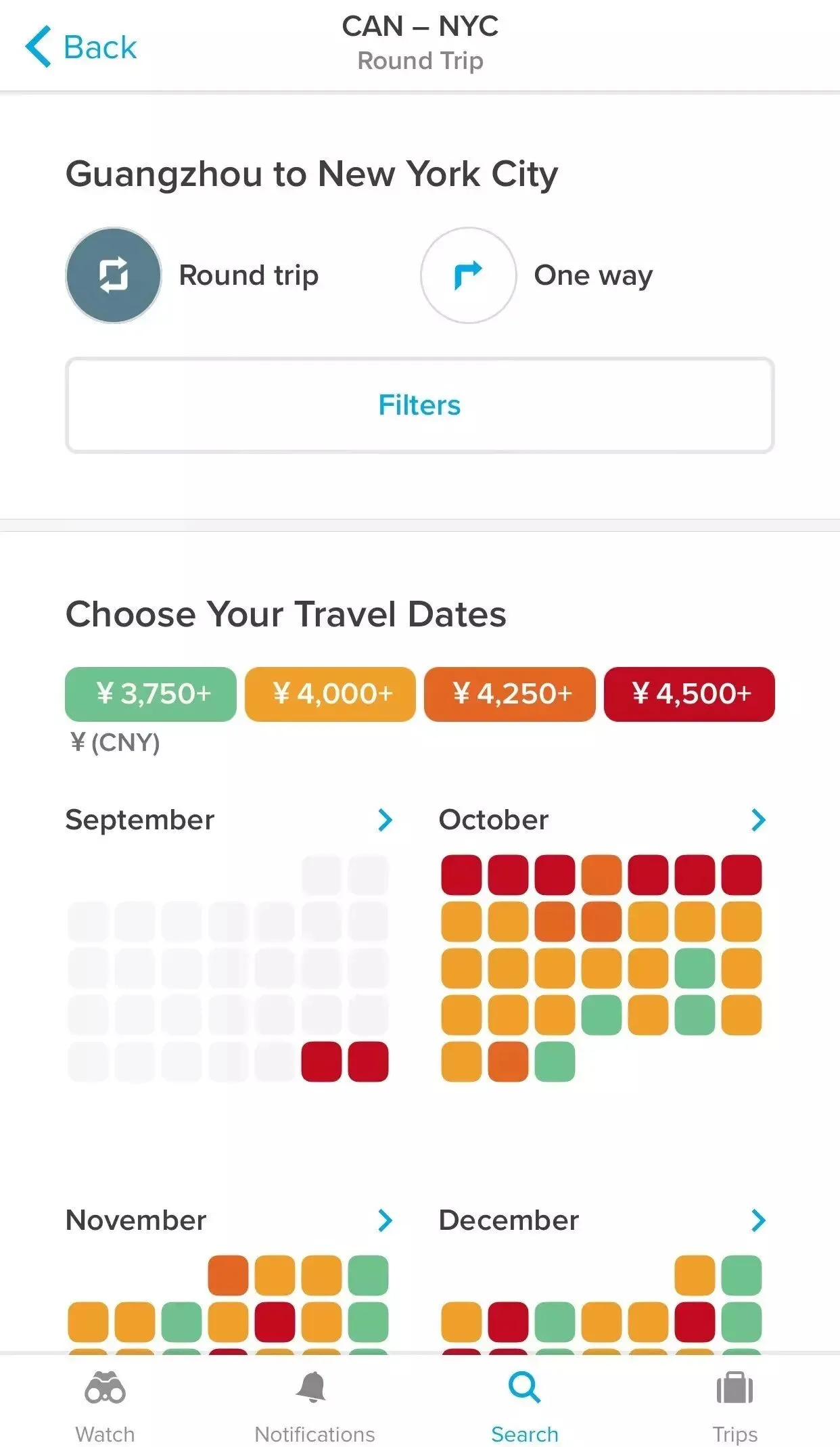Expand October month with chevron
840x1447 pixels.
758,820
